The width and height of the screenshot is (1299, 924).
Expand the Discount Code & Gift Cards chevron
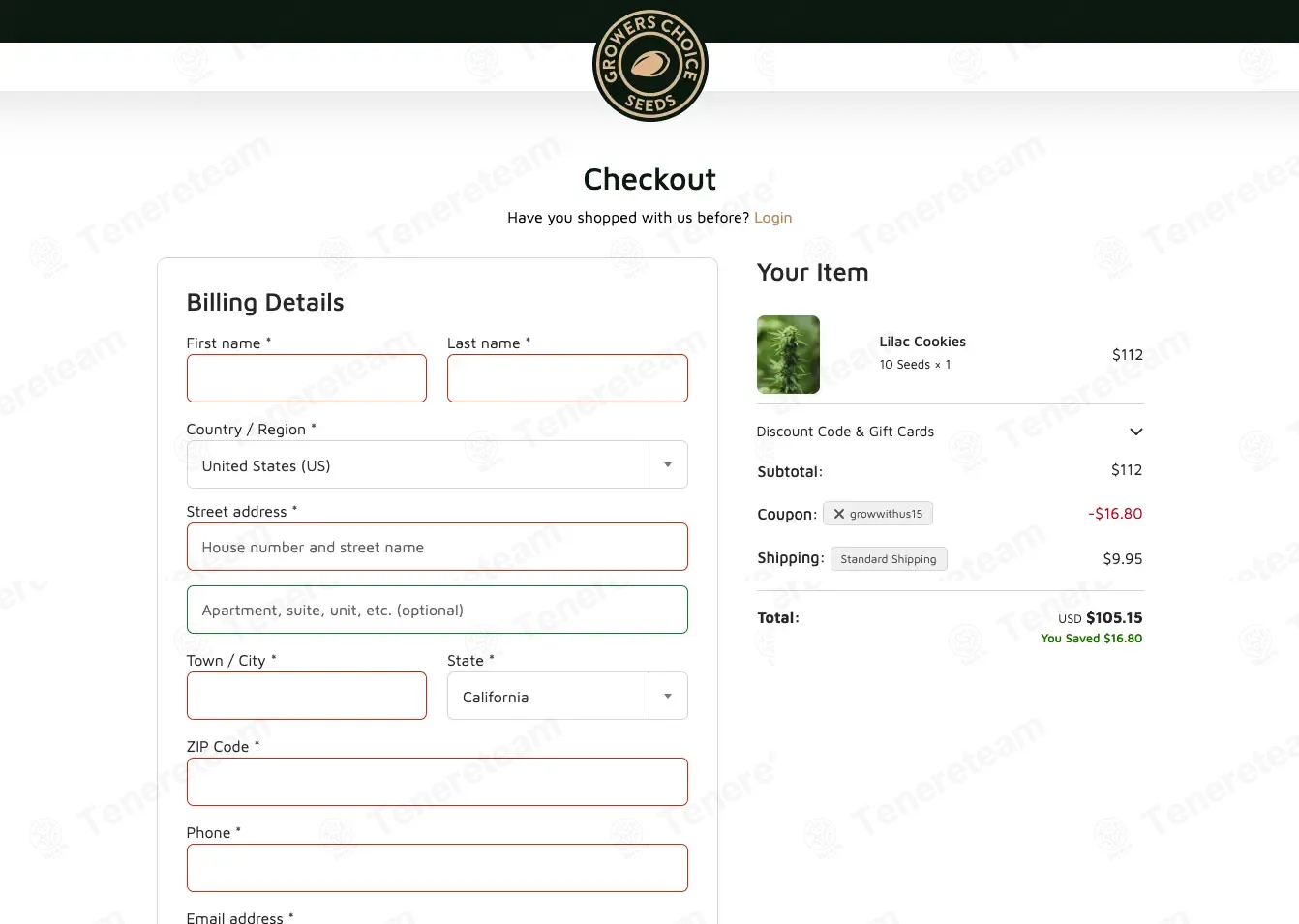point(1136,432)
